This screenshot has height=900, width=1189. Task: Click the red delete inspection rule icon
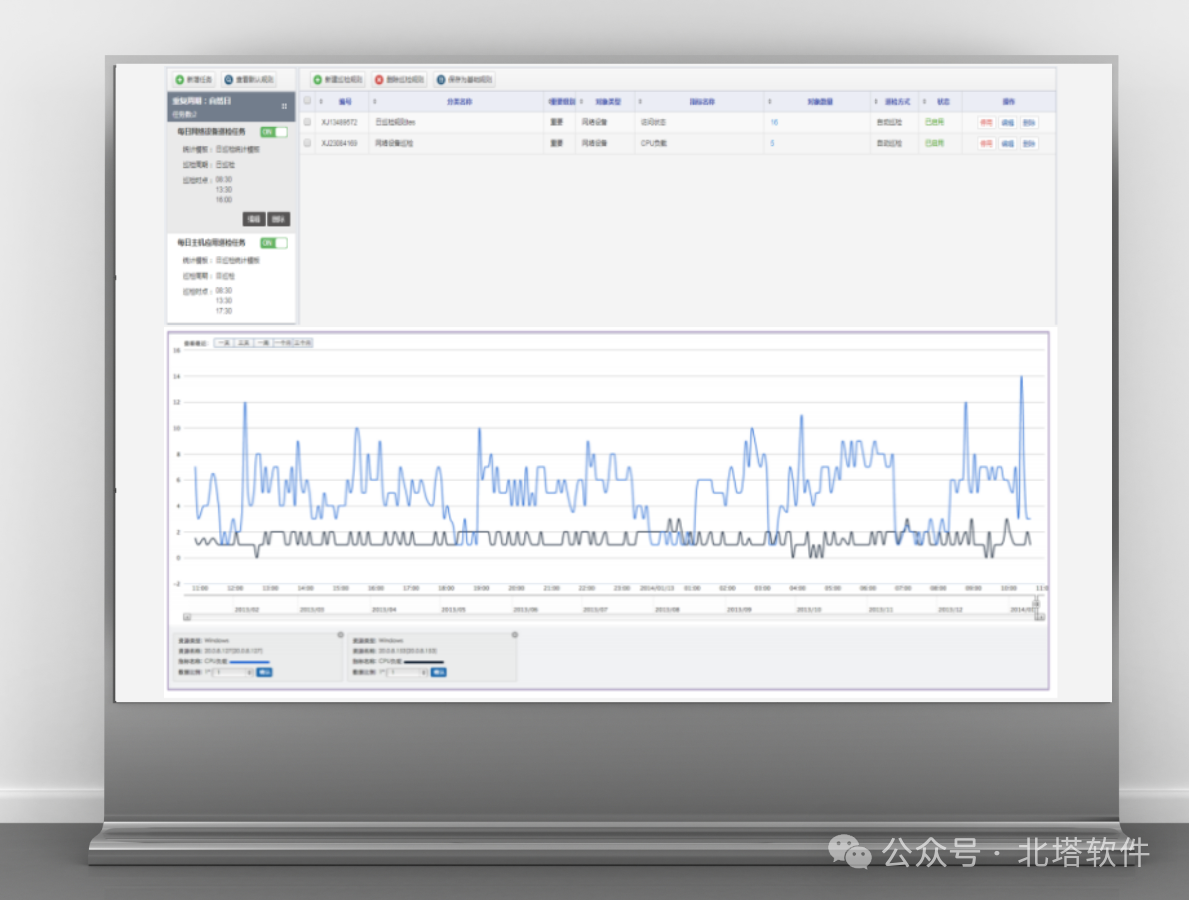379,79
